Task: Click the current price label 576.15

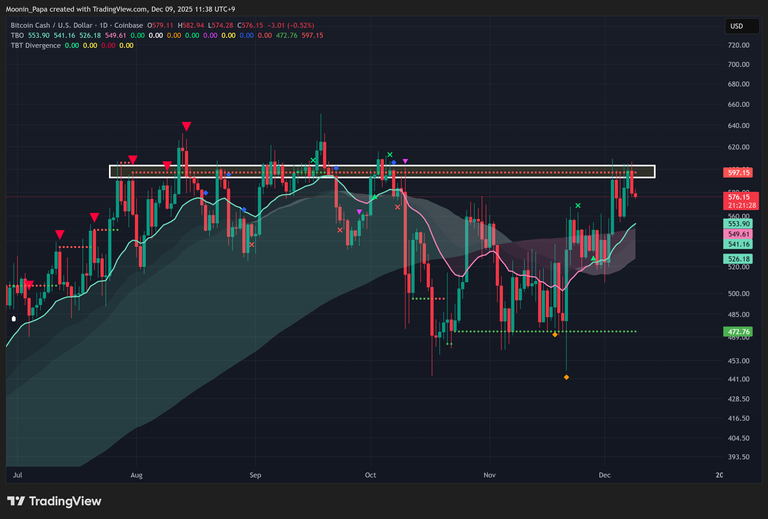Action: point(739,198)
